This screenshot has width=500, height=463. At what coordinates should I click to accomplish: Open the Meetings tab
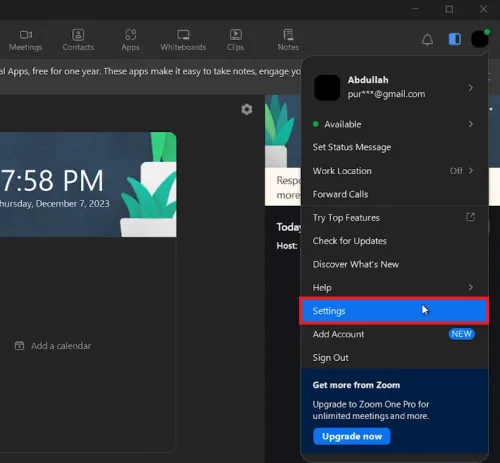coord(26,40)
